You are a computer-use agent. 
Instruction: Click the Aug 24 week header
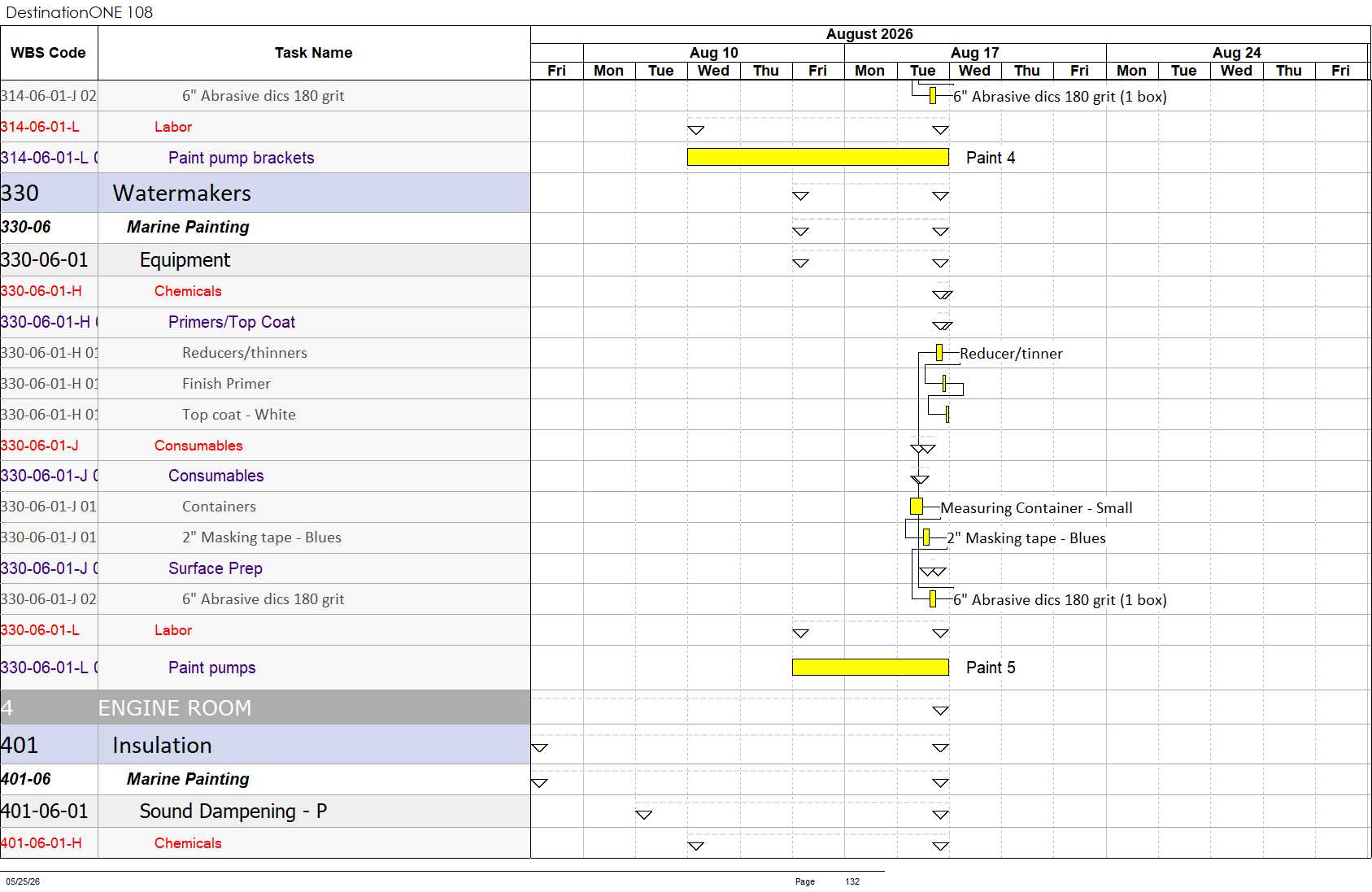1236,53
